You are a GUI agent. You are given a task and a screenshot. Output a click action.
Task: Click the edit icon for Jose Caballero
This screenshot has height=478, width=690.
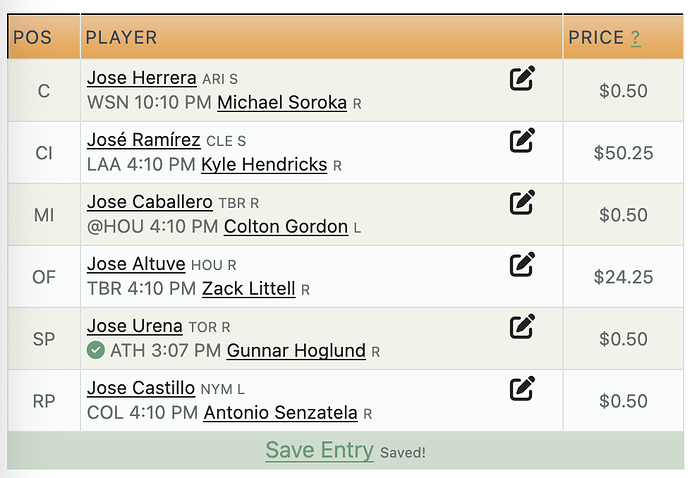point(522,202)
